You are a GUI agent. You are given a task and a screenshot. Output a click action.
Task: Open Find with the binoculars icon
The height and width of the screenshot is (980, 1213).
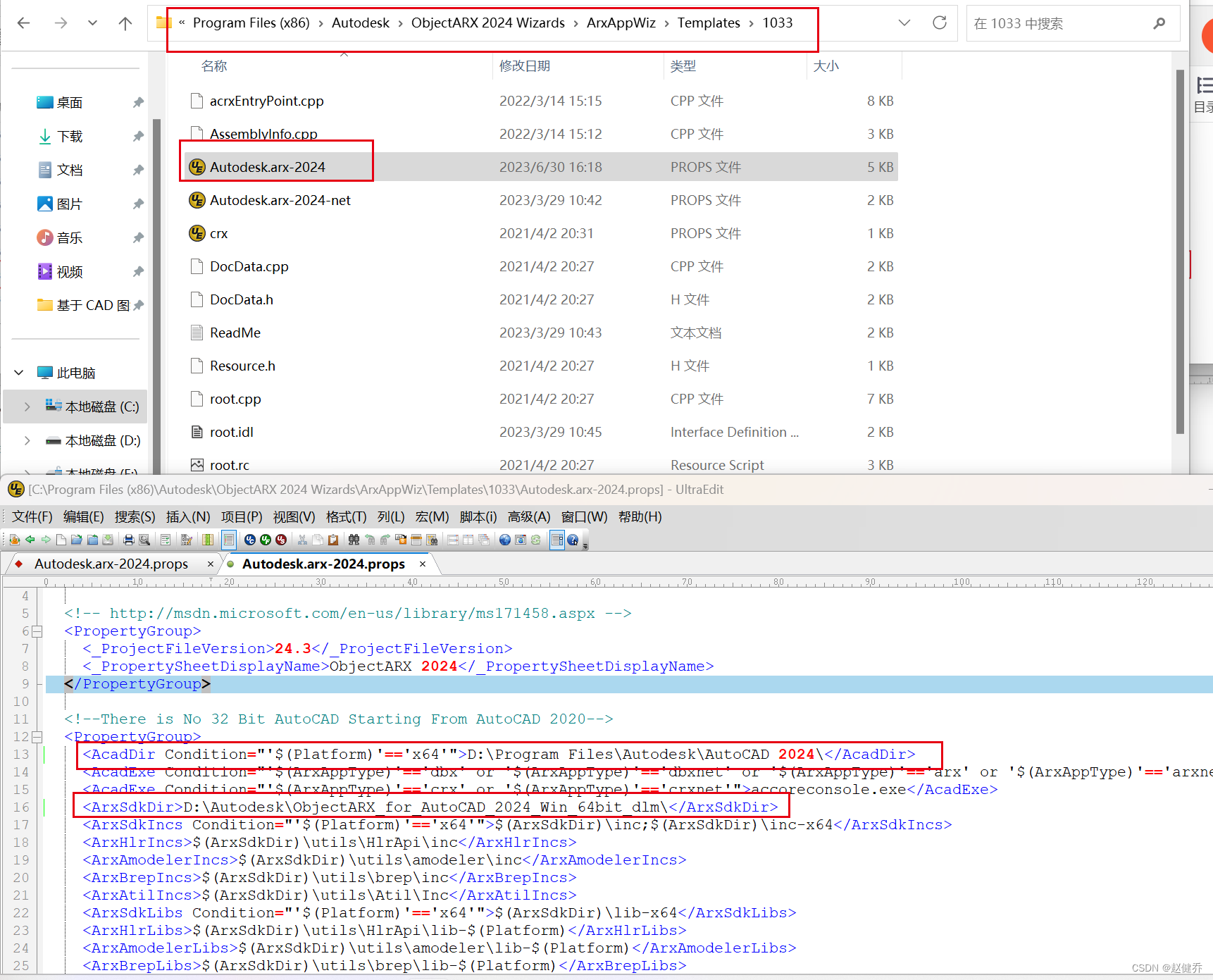[354, 540]
